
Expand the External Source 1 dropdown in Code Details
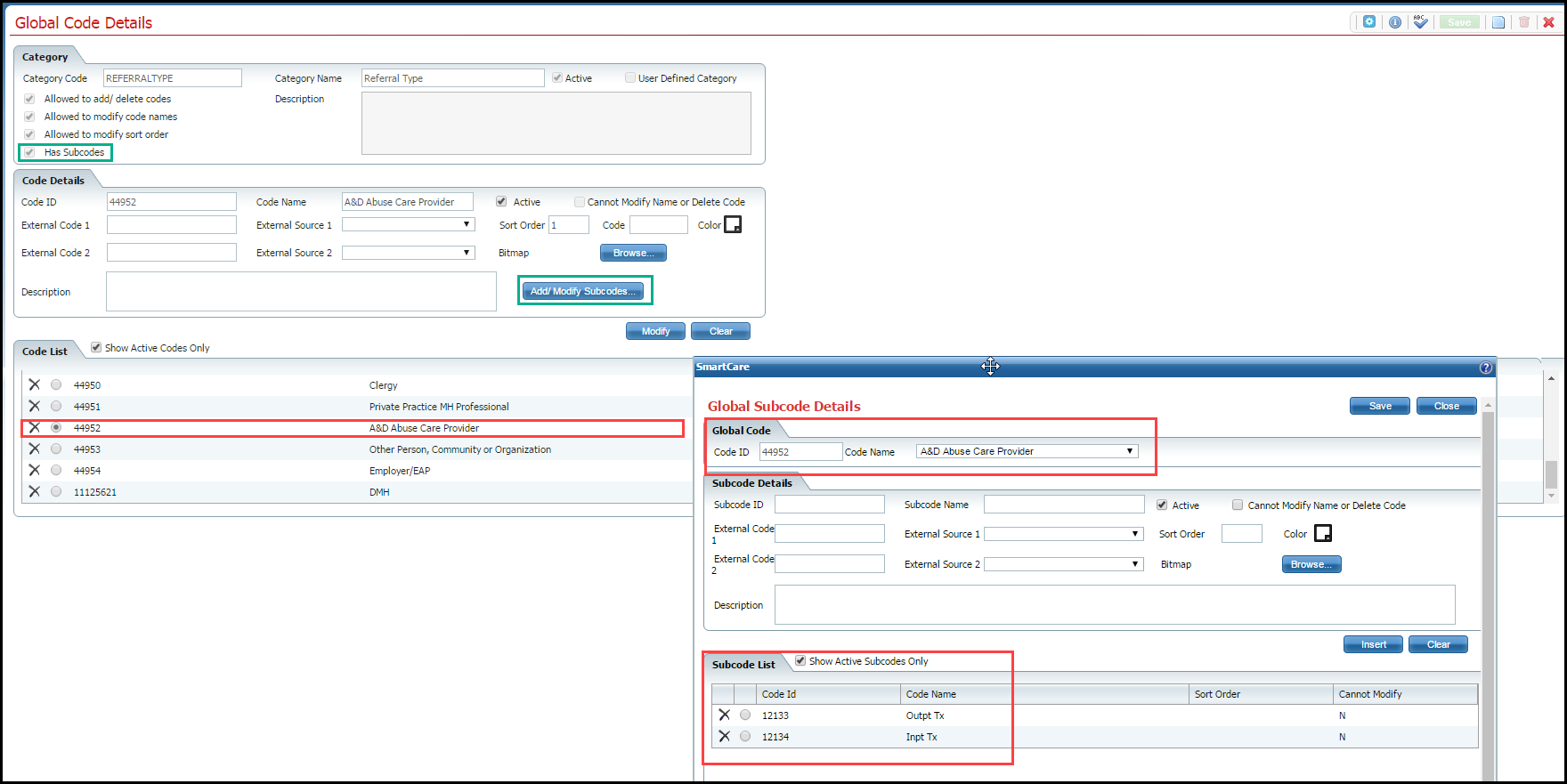pyautogui.click(x=409, y=225)
